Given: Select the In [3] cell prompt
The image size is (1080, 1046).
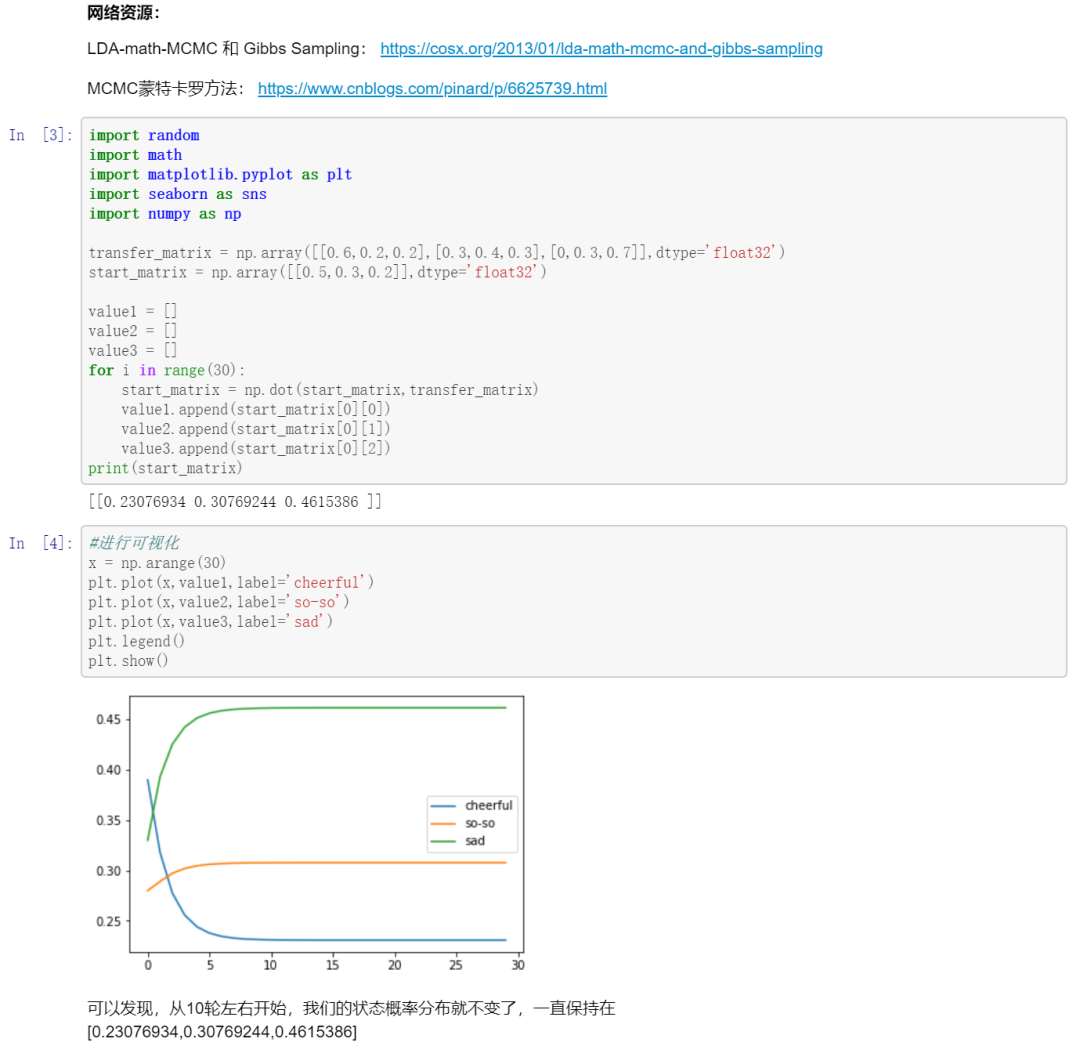Looking at the screenshot, I should (x=41, y=135).
